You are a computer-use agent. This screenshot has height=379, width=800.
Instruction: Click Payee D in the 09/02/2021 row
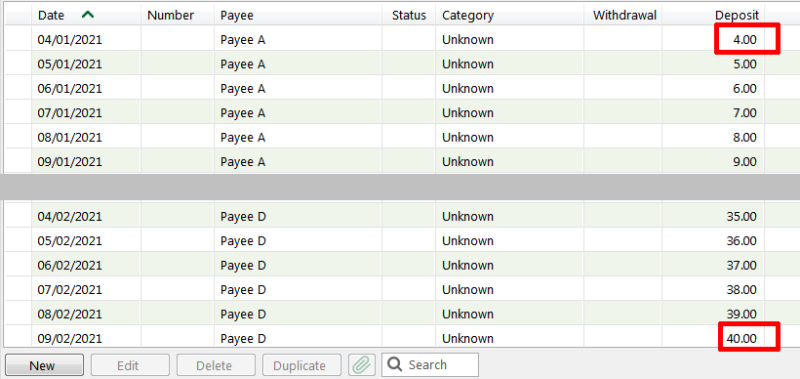click(243, 338)
